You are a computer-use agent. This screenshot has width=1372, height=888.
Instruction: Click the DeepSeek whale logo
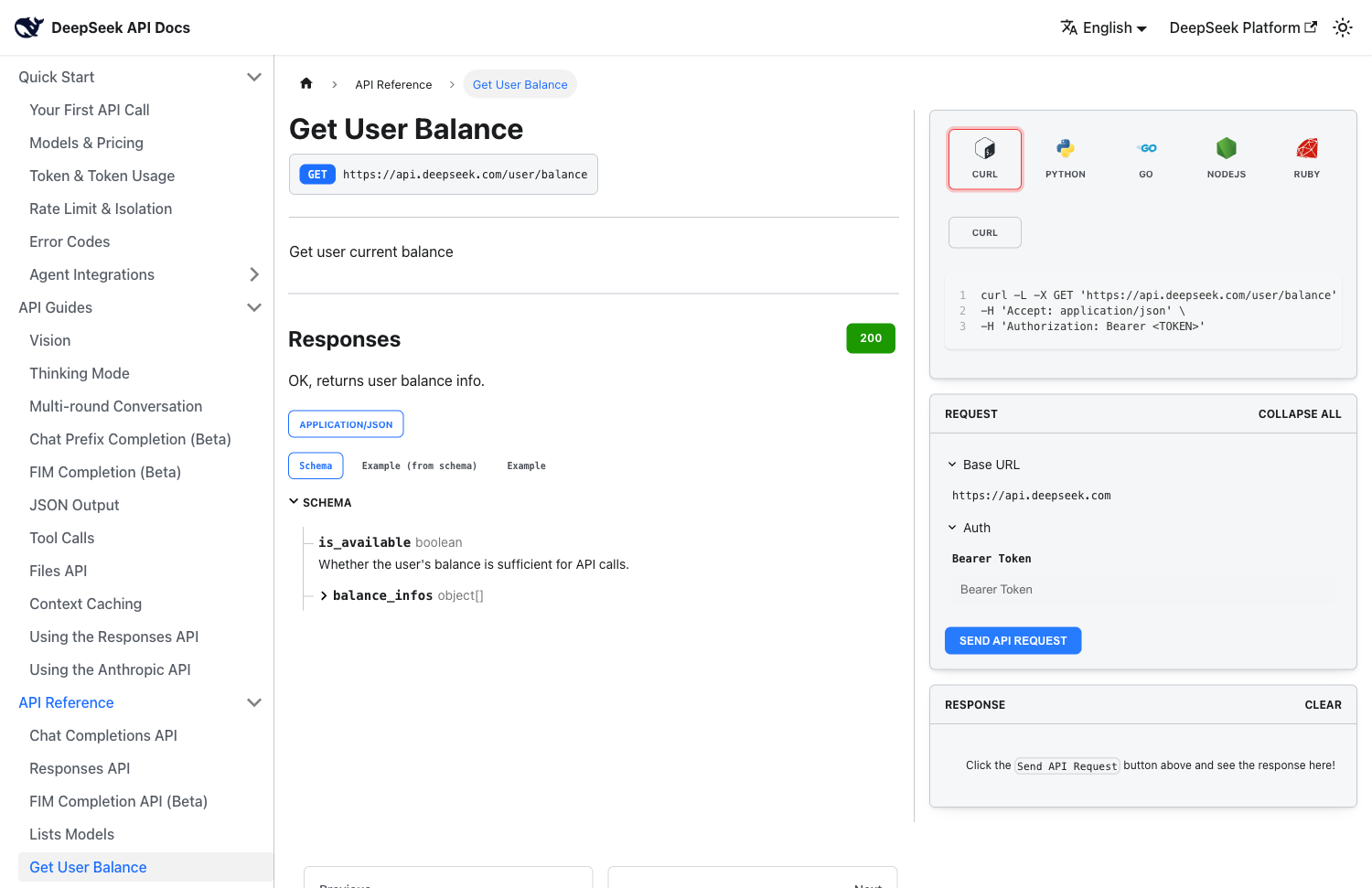point(29,27)
